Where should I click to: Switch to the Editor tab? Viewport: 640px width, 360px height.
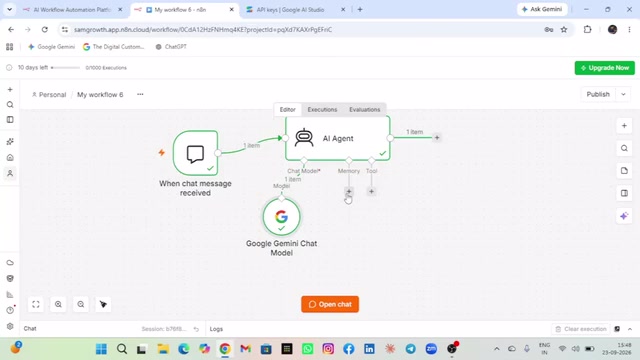pyautogui.click(x=287, y=109)
